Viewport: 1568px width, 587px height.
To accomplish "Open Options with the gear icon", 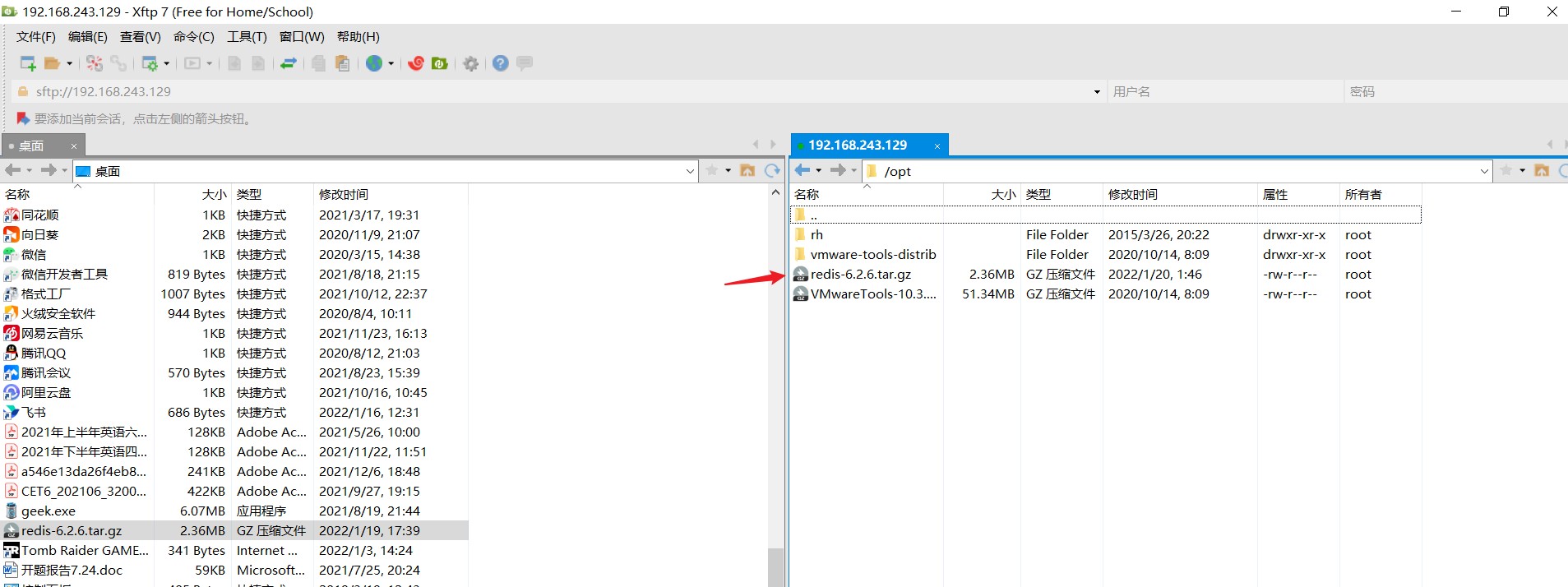I will pos(471,63).
